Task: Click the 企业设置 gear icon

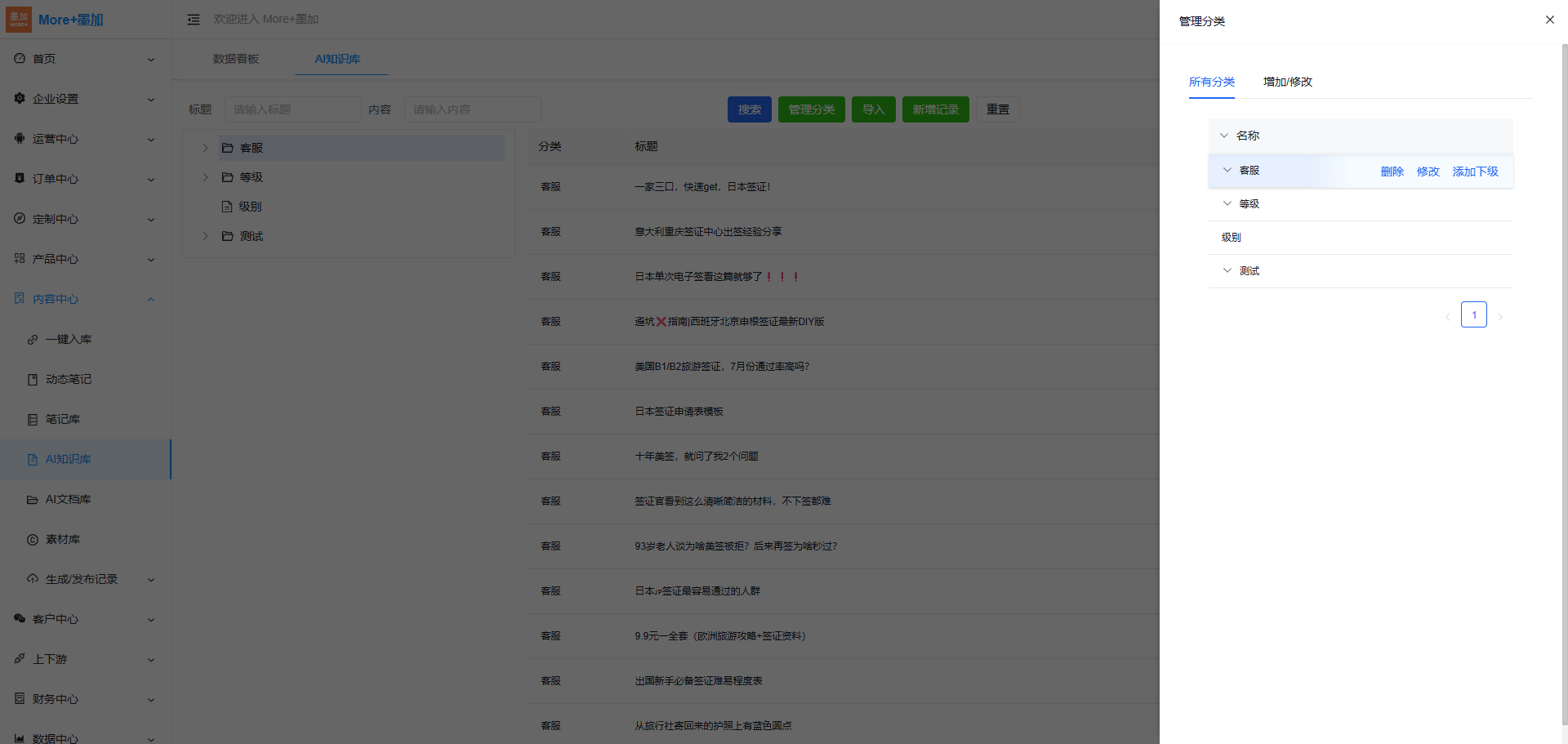Action: pyautogui.click(x=20, y=99)
